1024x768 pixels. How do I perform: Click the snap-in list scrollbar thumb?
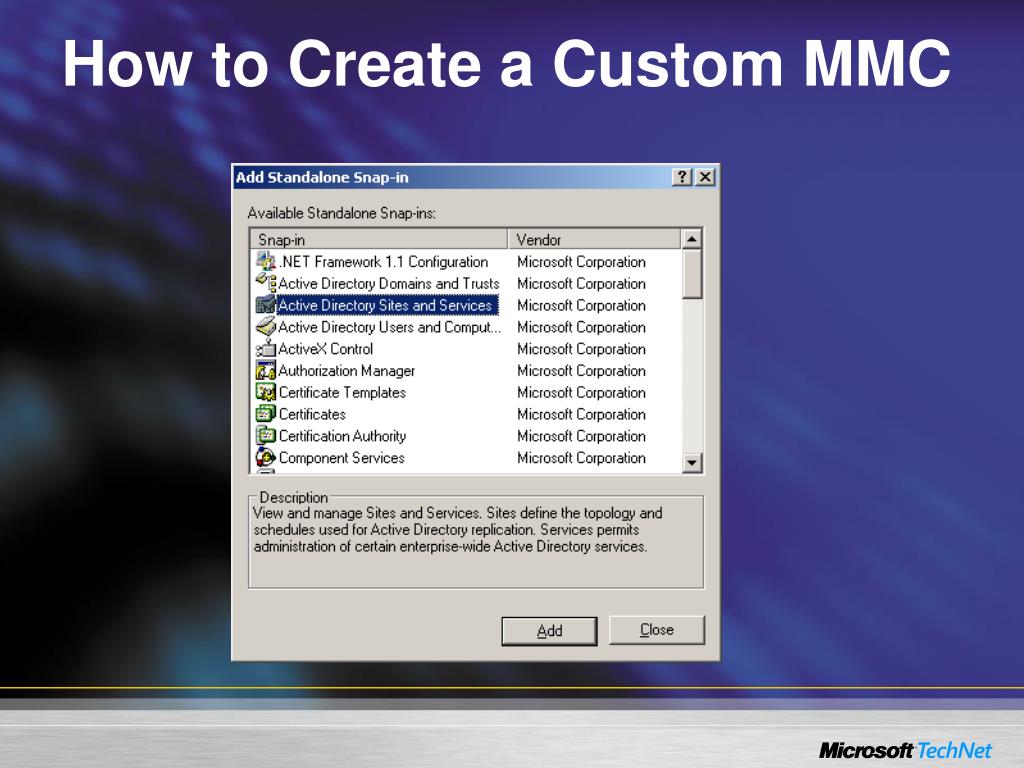[692, 274]
